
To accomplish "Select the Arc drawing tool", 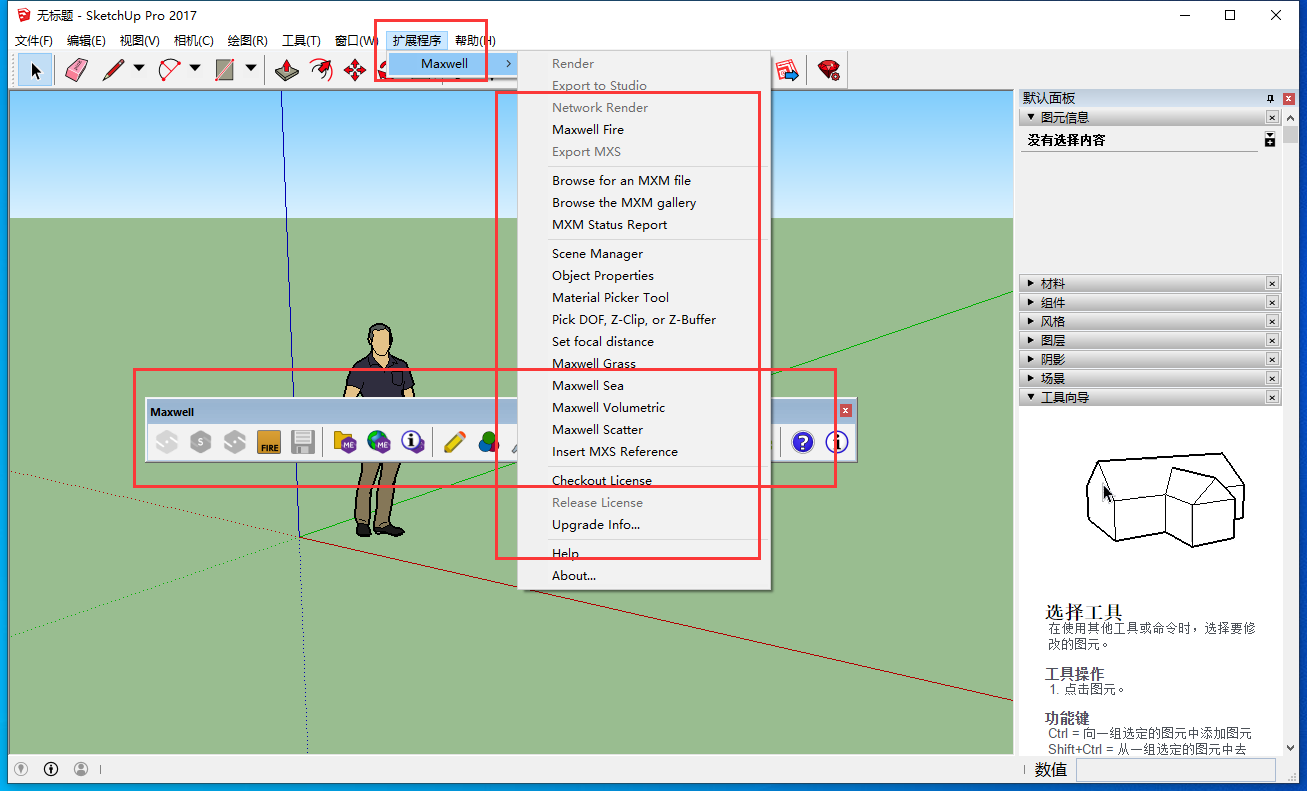I will coord(169,70).
